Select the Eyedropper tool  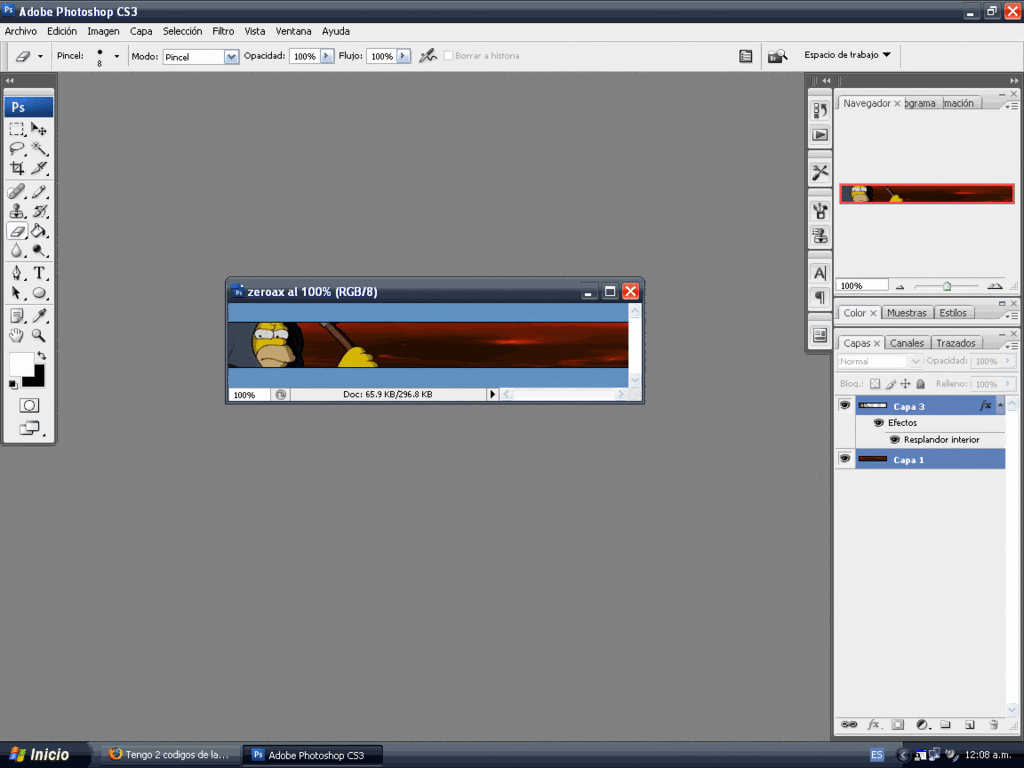pyautogui.click(x=39, y=316)
